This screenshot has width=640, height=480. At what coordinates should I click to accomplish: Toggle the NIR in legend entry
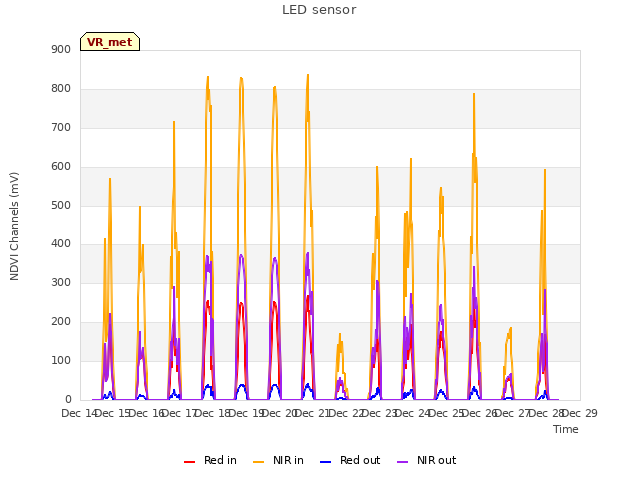(279, 460)
